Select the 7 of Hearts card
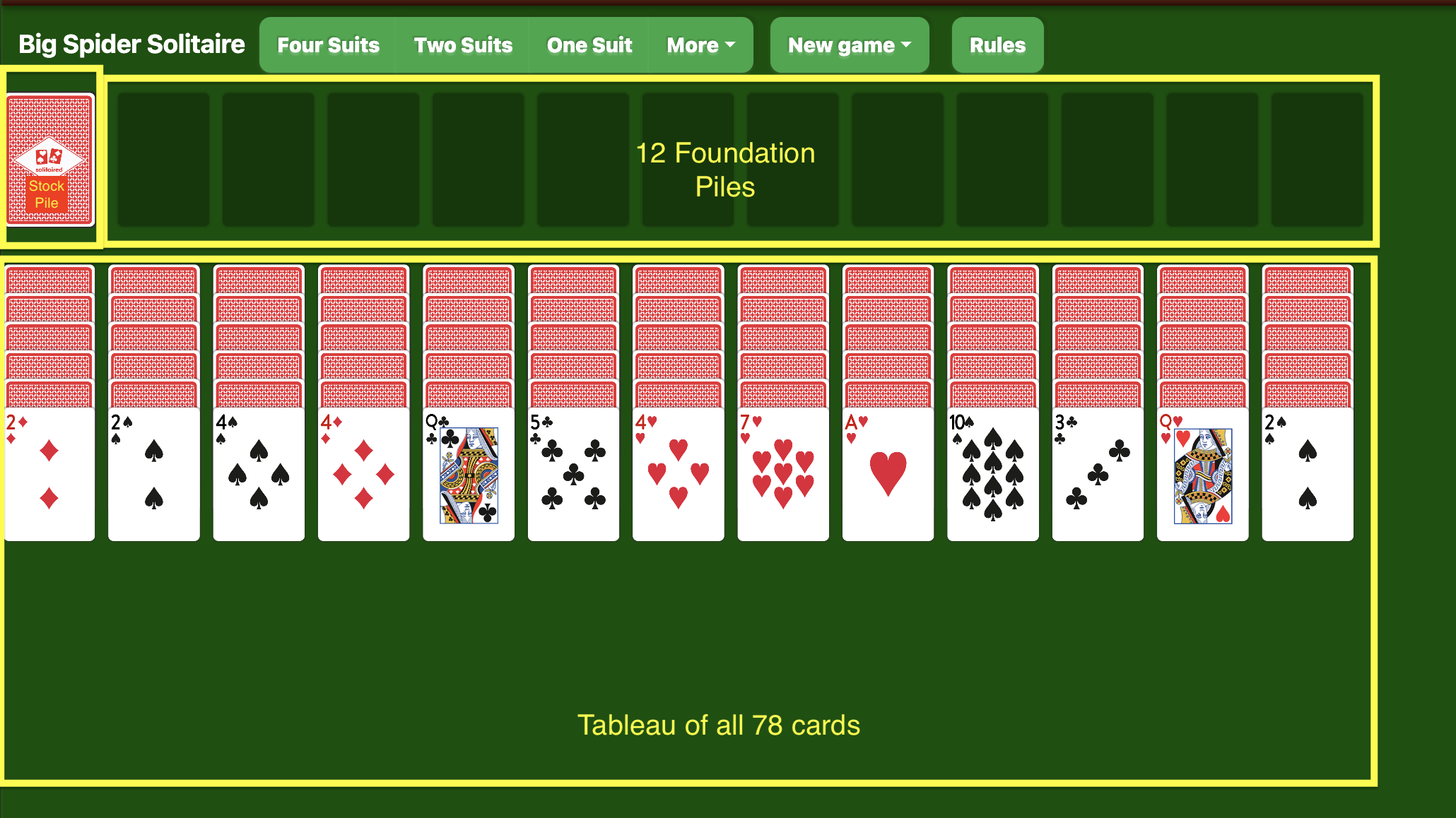 781,470
